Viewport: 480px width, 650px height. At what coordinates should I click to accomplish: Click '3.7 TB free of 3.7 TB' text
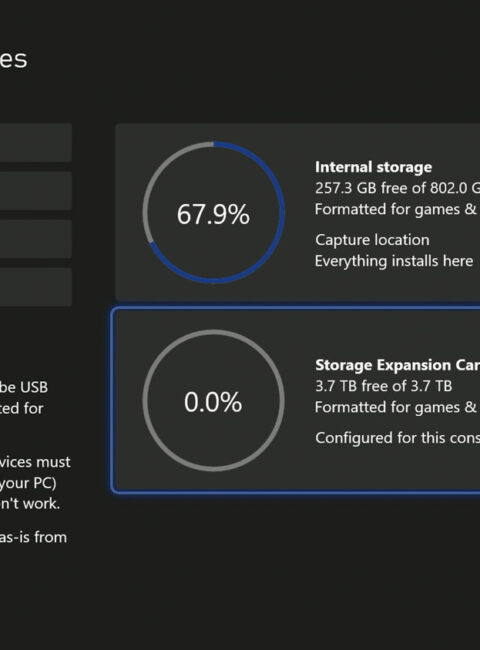coord(383,386)
